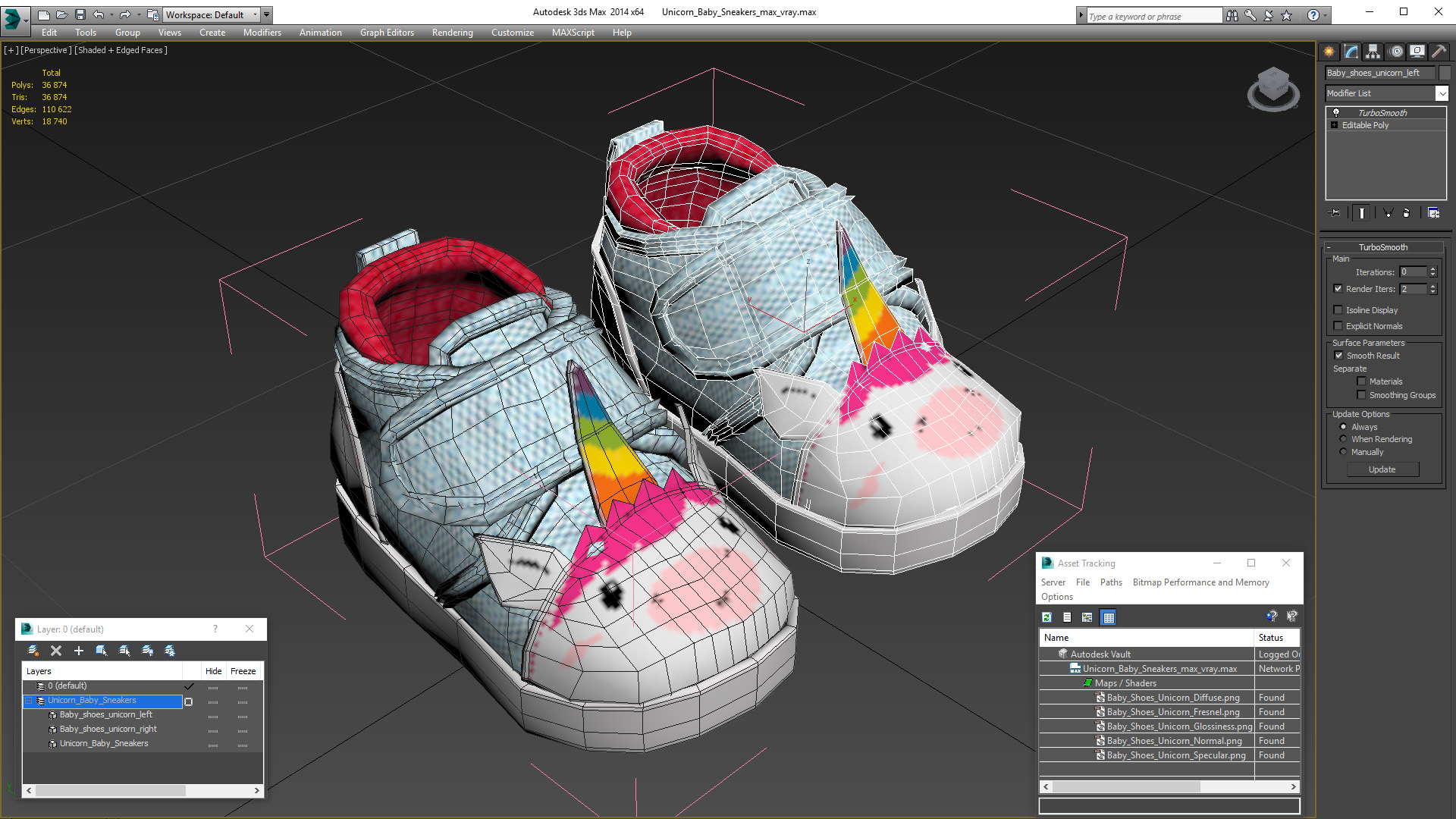Select the When Rendering update option
Image resolution: width=1456 pixels, height=819 pixels.
(1344, 438)
